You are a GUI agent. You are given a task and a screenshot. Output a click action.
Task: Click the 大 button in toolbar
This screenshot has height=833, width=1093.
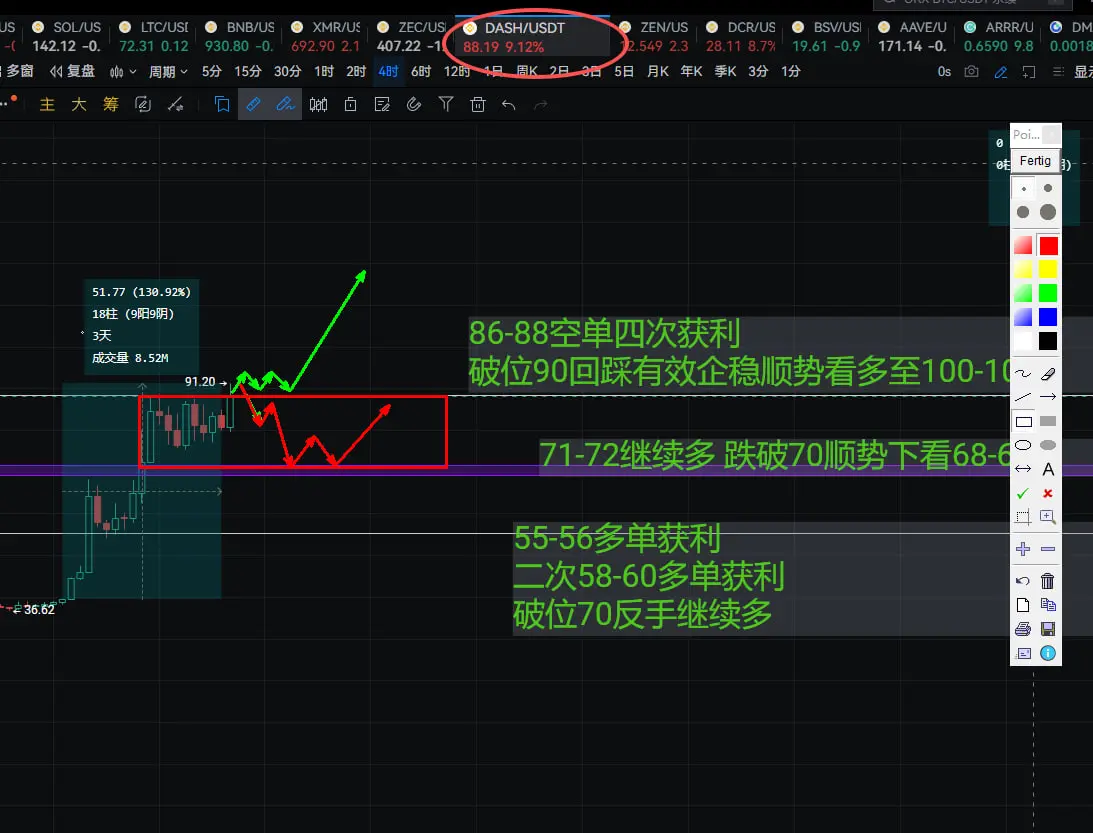(79, 105)
